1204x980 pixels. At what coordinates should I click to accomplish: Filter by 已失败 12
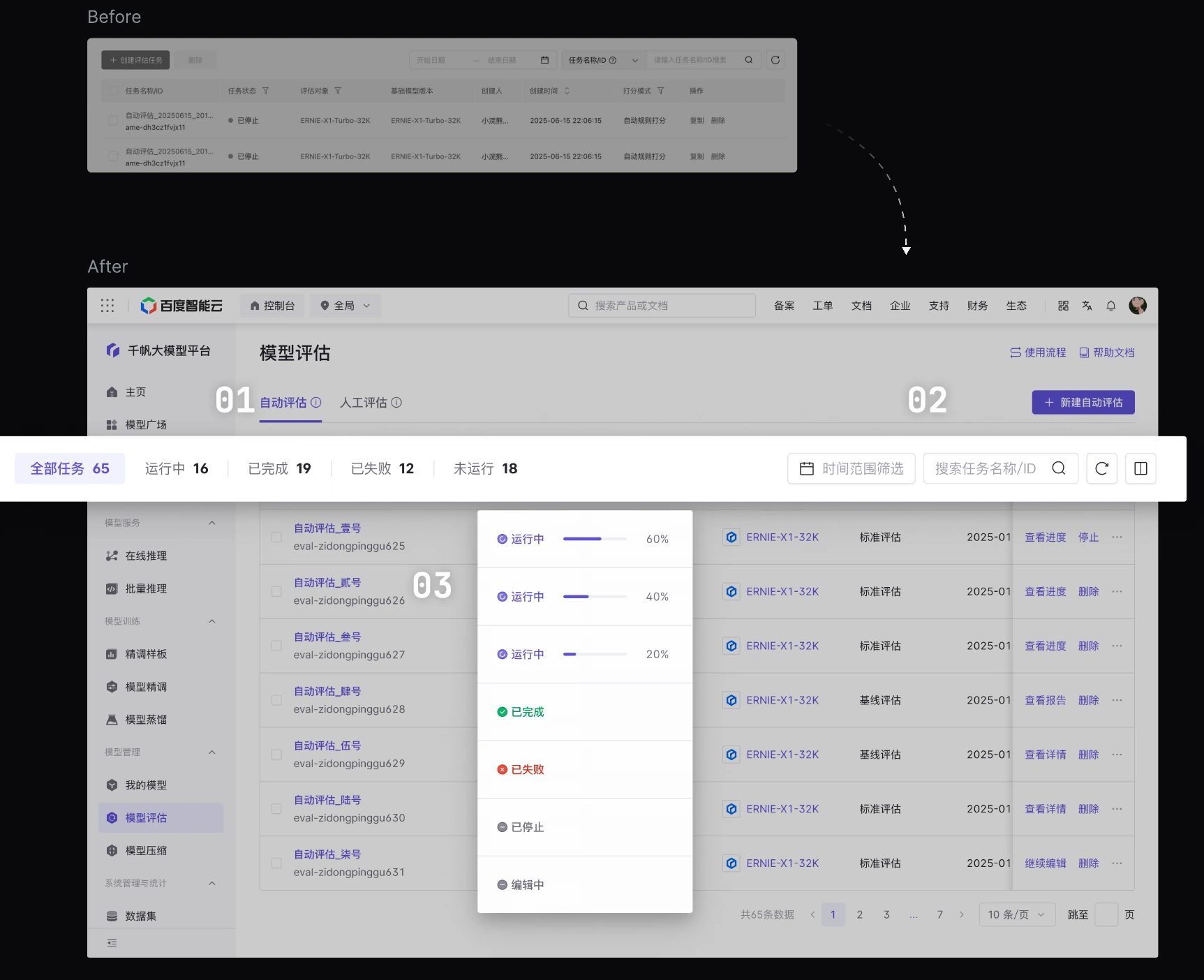(x=382, y=468)
